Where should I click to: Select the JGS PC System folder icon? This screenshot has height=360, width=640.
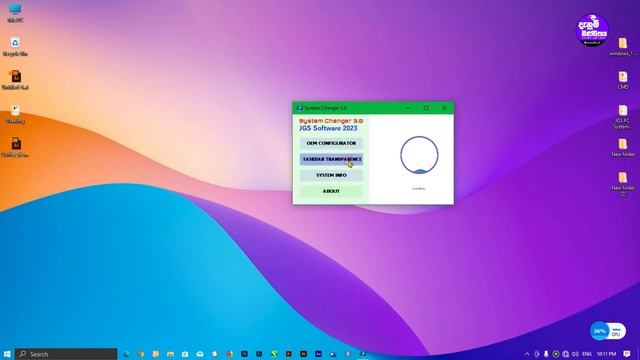[x=622, y=116]
